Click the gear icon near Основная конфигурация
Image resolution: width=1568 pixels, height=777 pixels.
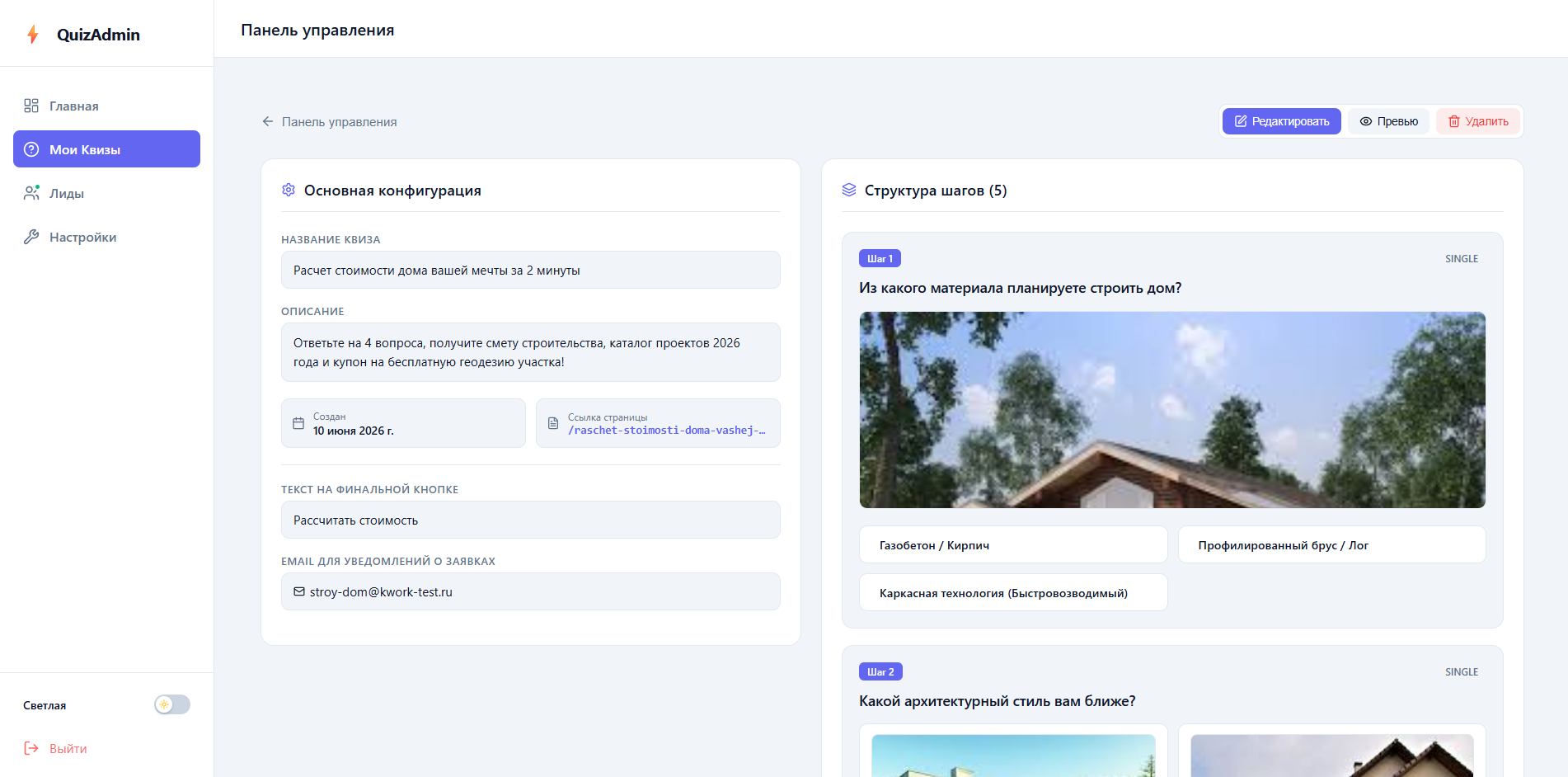pyautogui.click(x=289, y=190)
